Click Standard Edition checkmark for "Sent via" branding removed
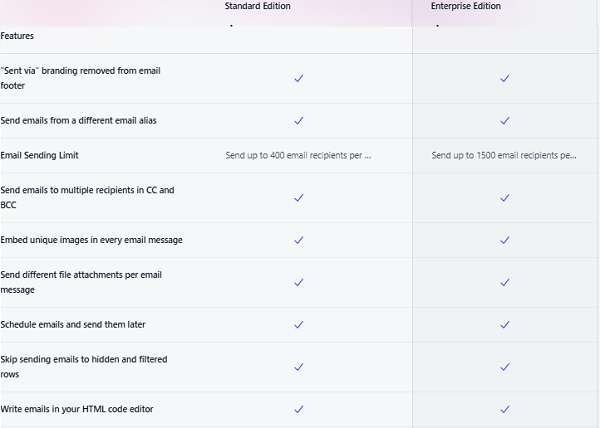 (x=298, y=78)
